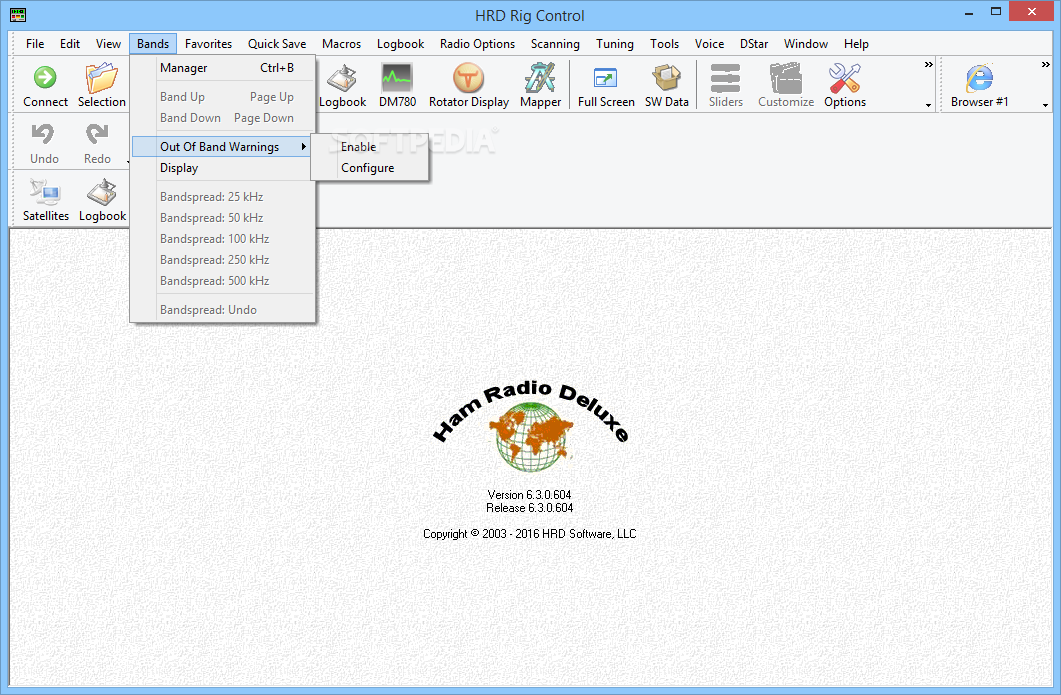Select Band Down menu entry
The image size is (1061, 695).
click(223, 118)
